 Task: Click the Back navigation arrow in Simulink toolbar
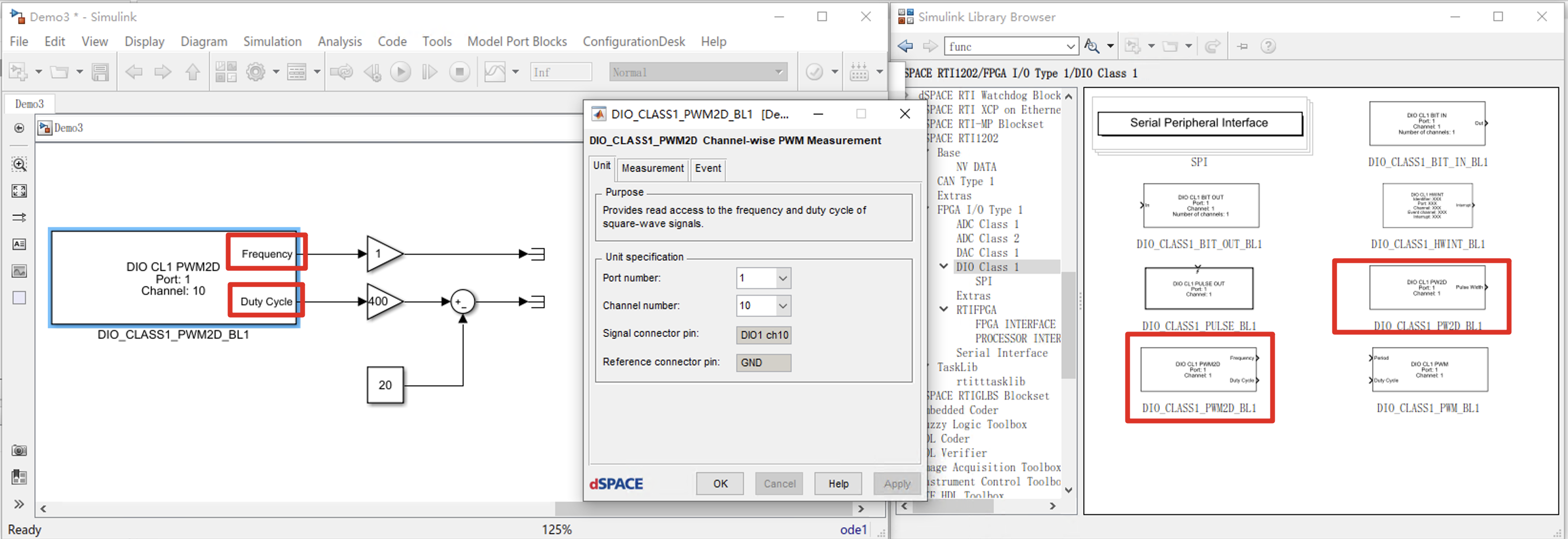pos(134,73)
